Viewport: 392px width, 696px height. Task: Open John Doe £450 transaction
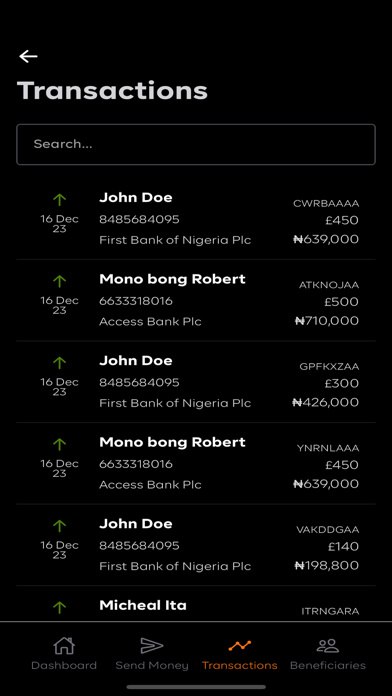196,219
